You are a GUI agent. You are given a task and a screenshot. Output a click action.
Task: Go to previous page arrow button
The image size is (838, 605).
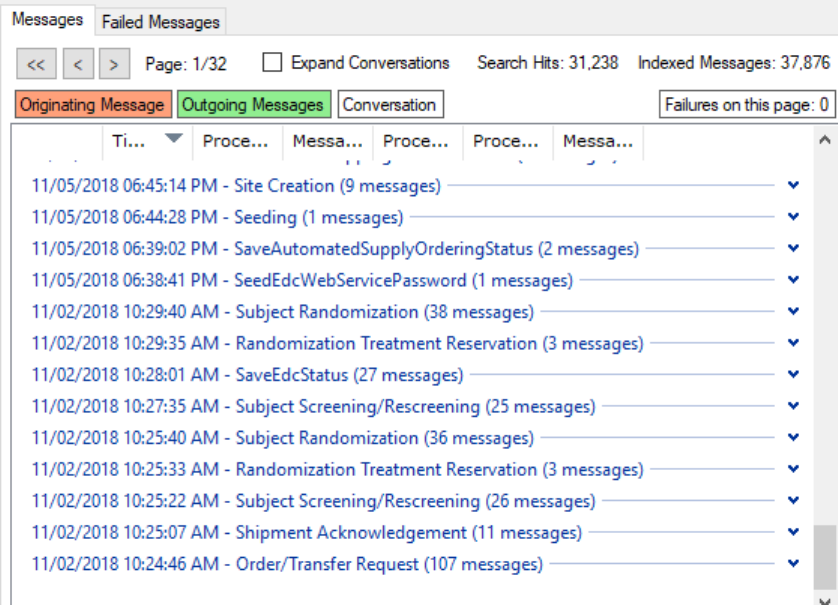tap(78, 65)
